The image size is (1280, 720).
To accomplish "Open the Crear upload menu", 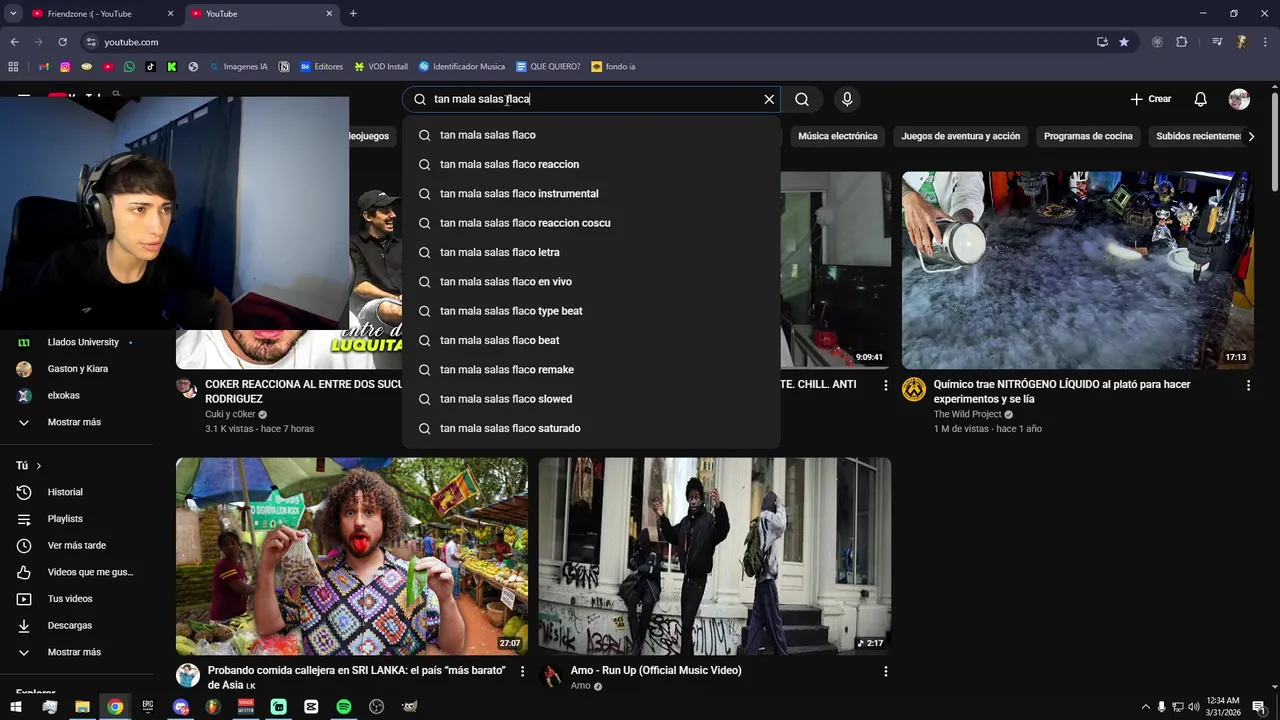I will pyautogui.click(x=1150, y=99).
